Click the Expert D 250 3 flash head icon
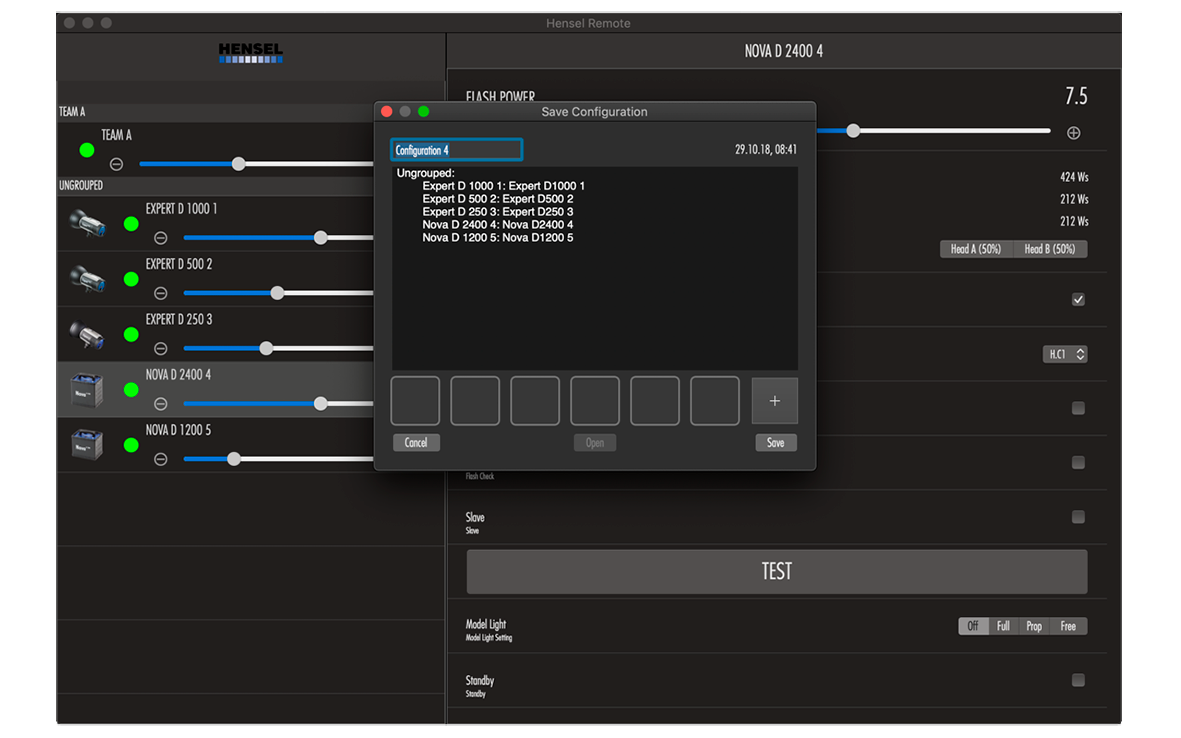 [x=87, y=334]
